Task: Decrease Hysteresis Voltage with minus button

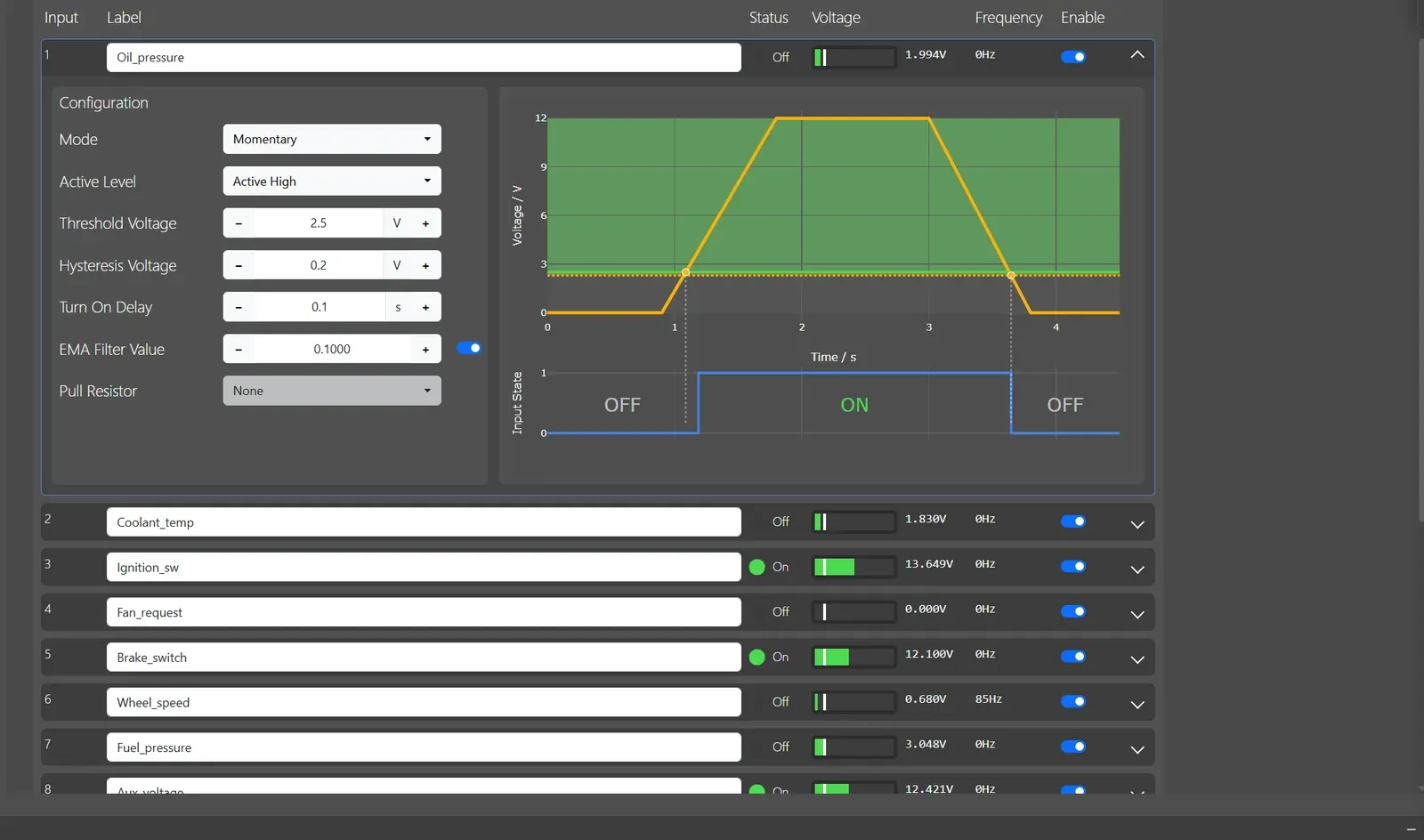Action: (239, 265)
